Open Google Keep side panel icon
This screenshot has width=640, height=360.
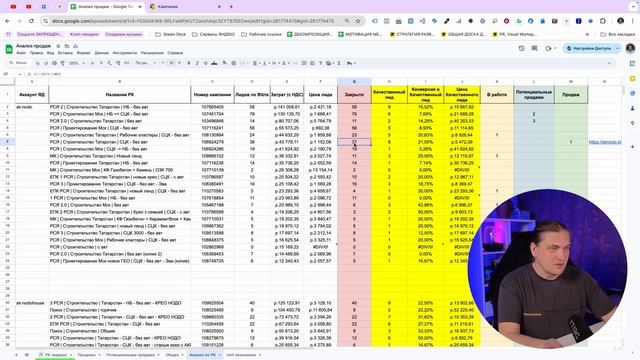coord(633,78)
